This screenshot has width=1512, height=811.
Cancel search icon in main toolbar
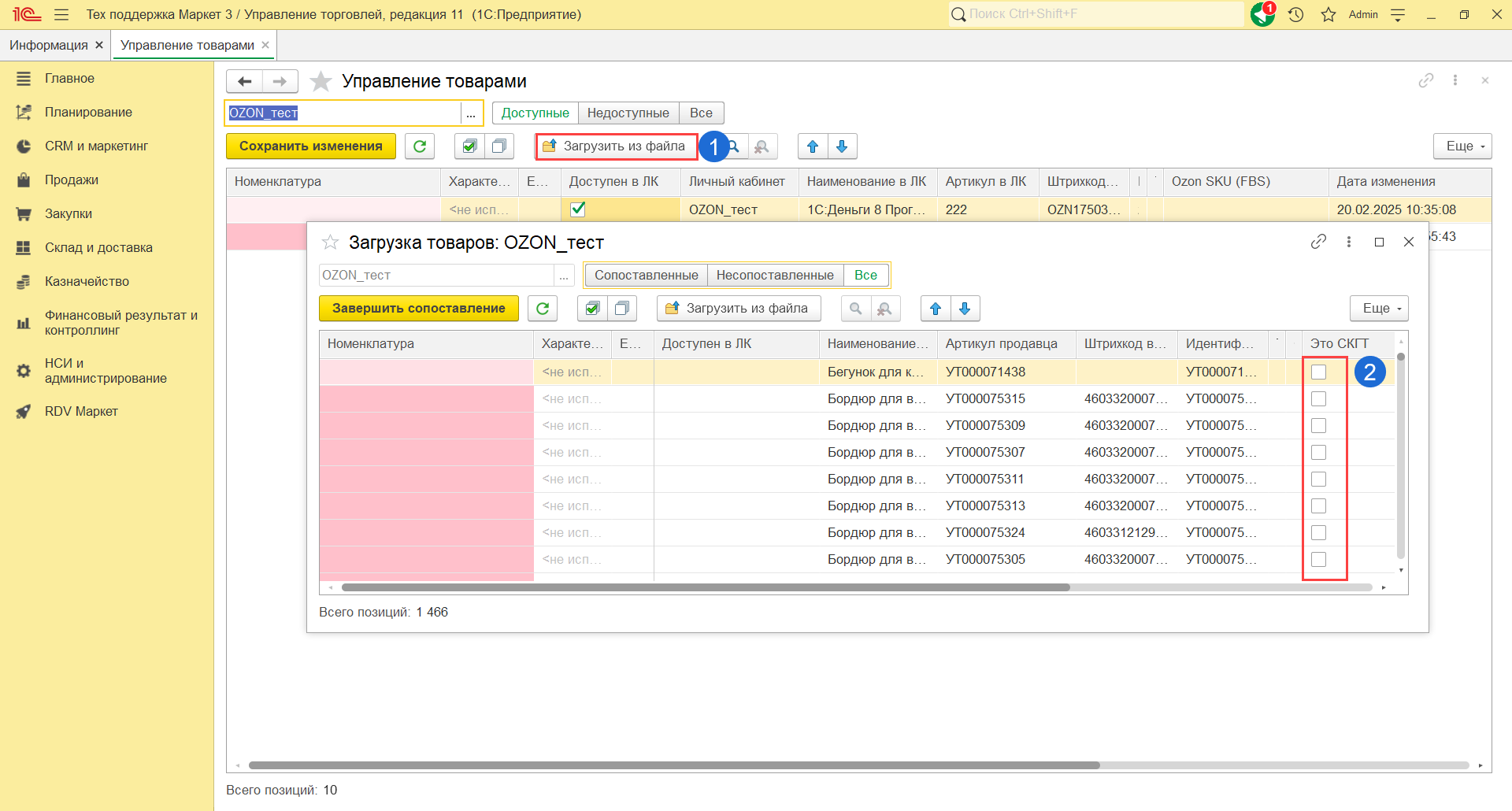pos(762,146)
